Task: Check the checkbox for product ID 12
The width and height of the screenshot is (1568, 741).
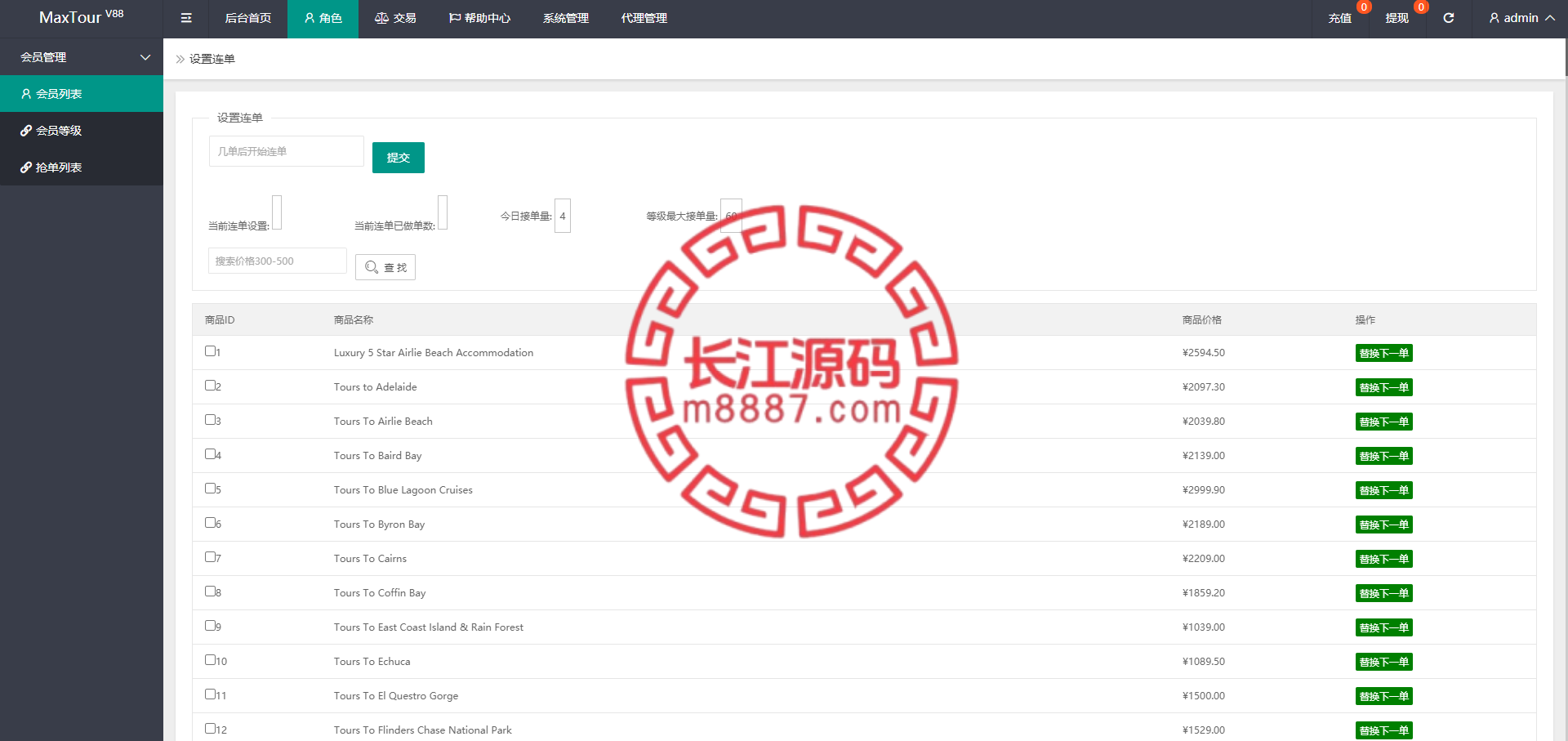Action: point(210,729)
